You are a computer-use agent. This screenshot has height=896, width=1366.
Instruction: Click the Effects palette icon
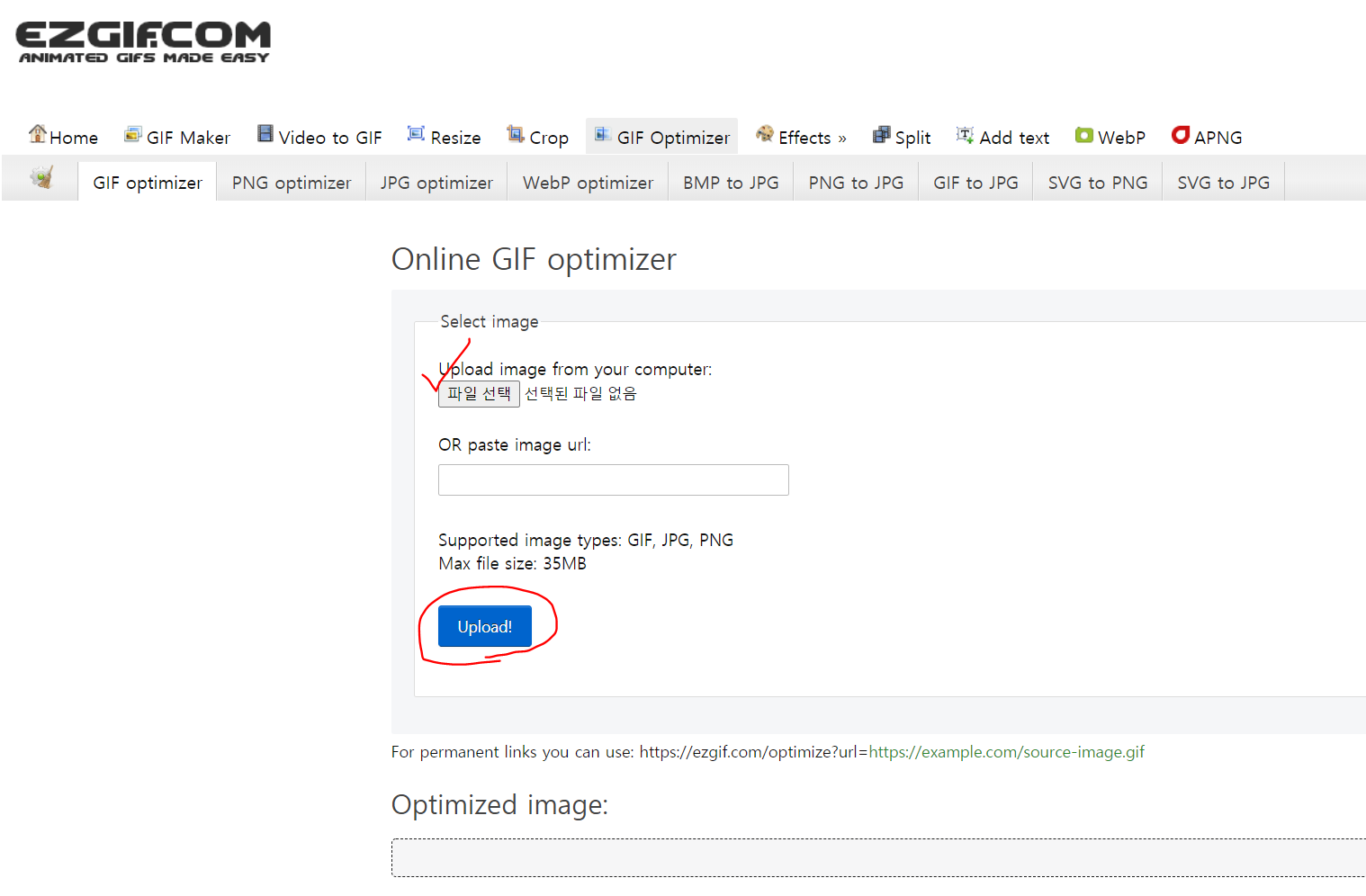click(x=765, y=134)
